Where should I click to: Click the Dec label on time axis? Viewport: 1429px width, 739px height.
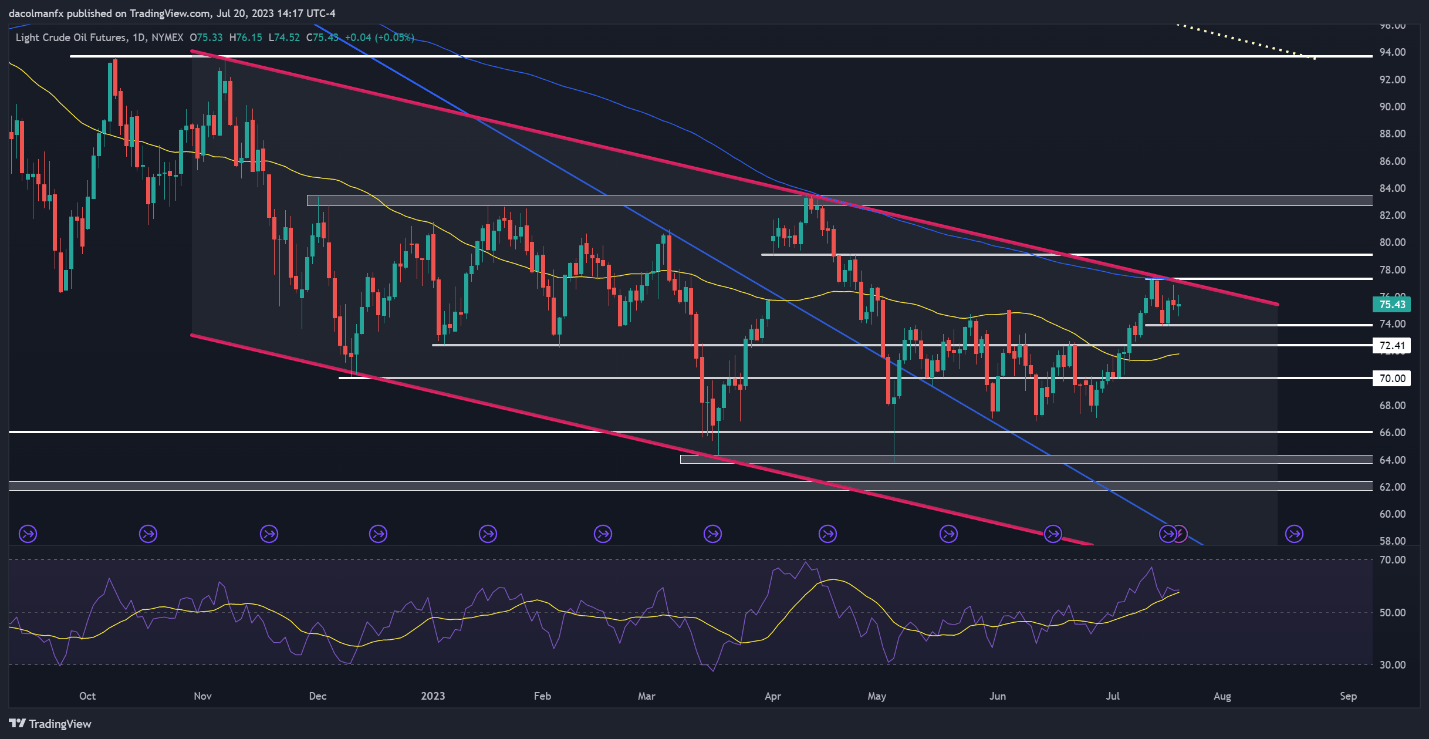(x=318, y=694)
